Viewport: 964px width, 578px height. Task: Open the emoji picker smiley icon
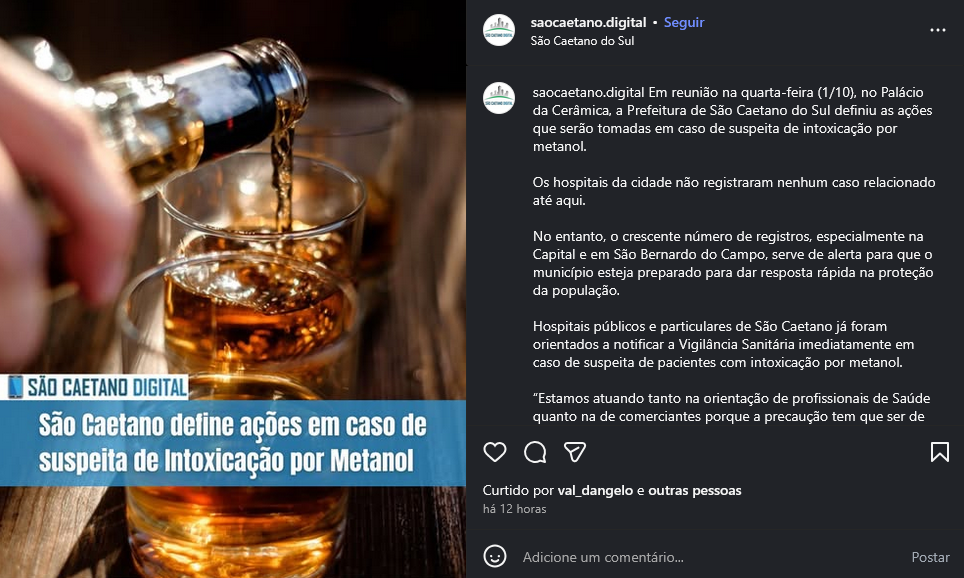[495, 556]
